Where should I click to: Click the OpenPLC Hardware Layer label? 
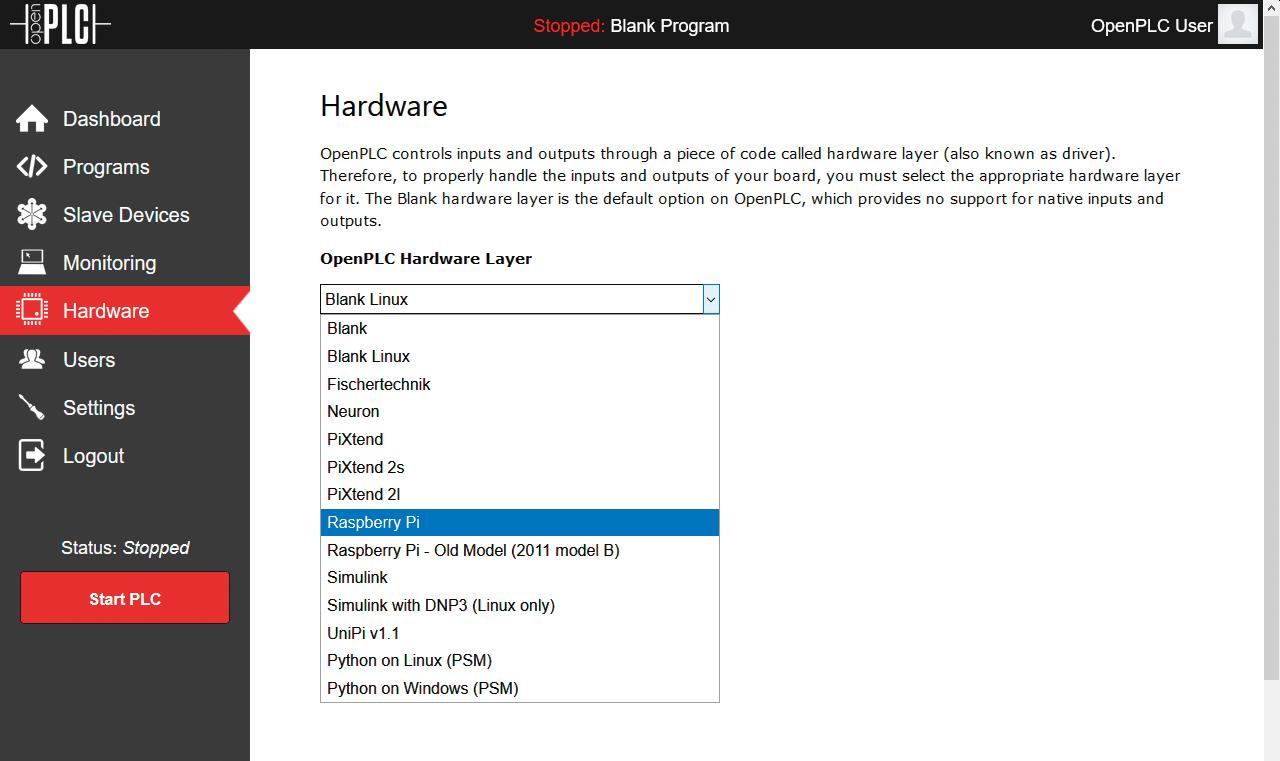pos(426,258)
